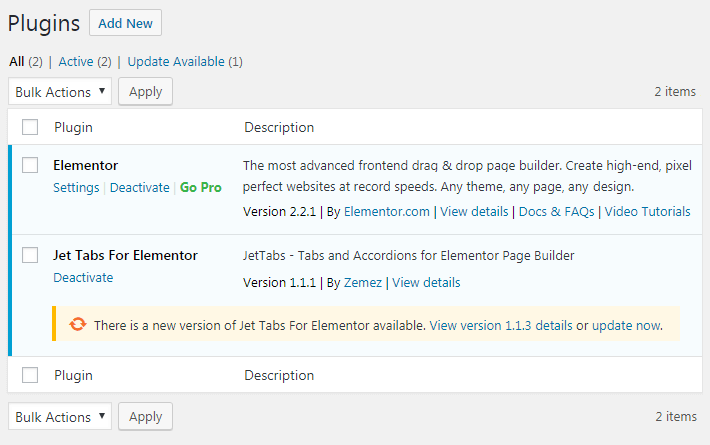Viewport: 710px width, 445px height.
Task: Click the orange update refresh icon
Action: 78,324
